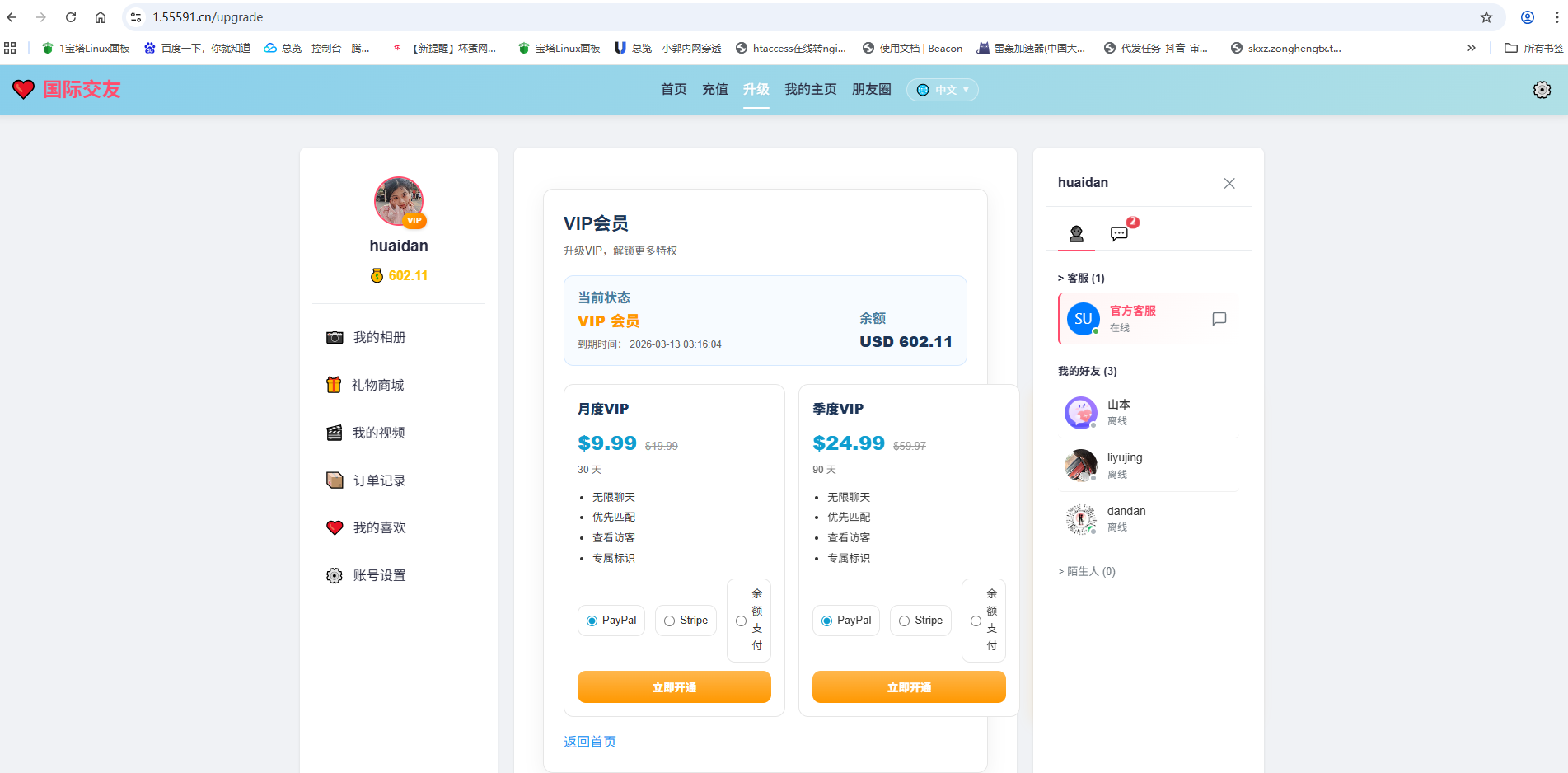Open the 中文 language dropdown
The width and height of the screenshot is (1568, 773).
tap(943, 90)
